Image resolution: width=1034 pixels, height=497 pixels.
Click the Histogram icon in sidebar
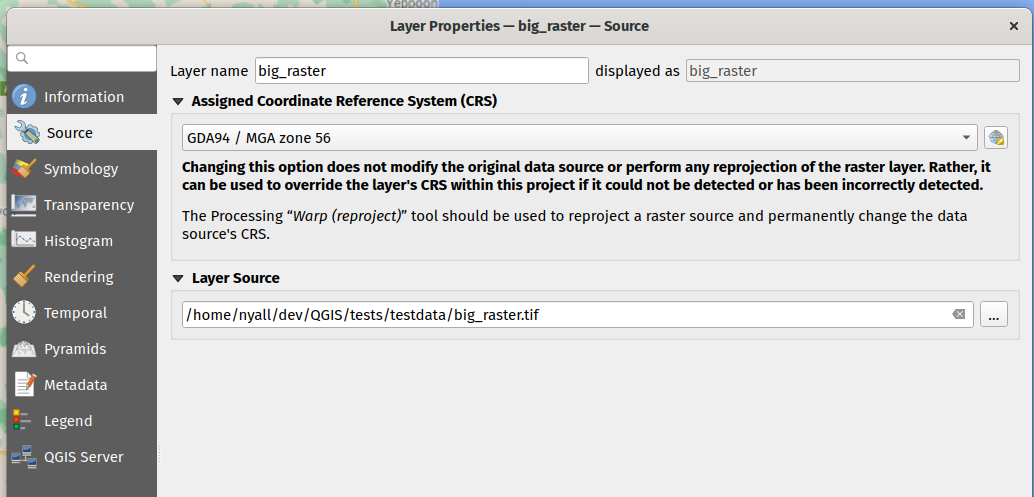pyautogui.click(x=25, y=241)
